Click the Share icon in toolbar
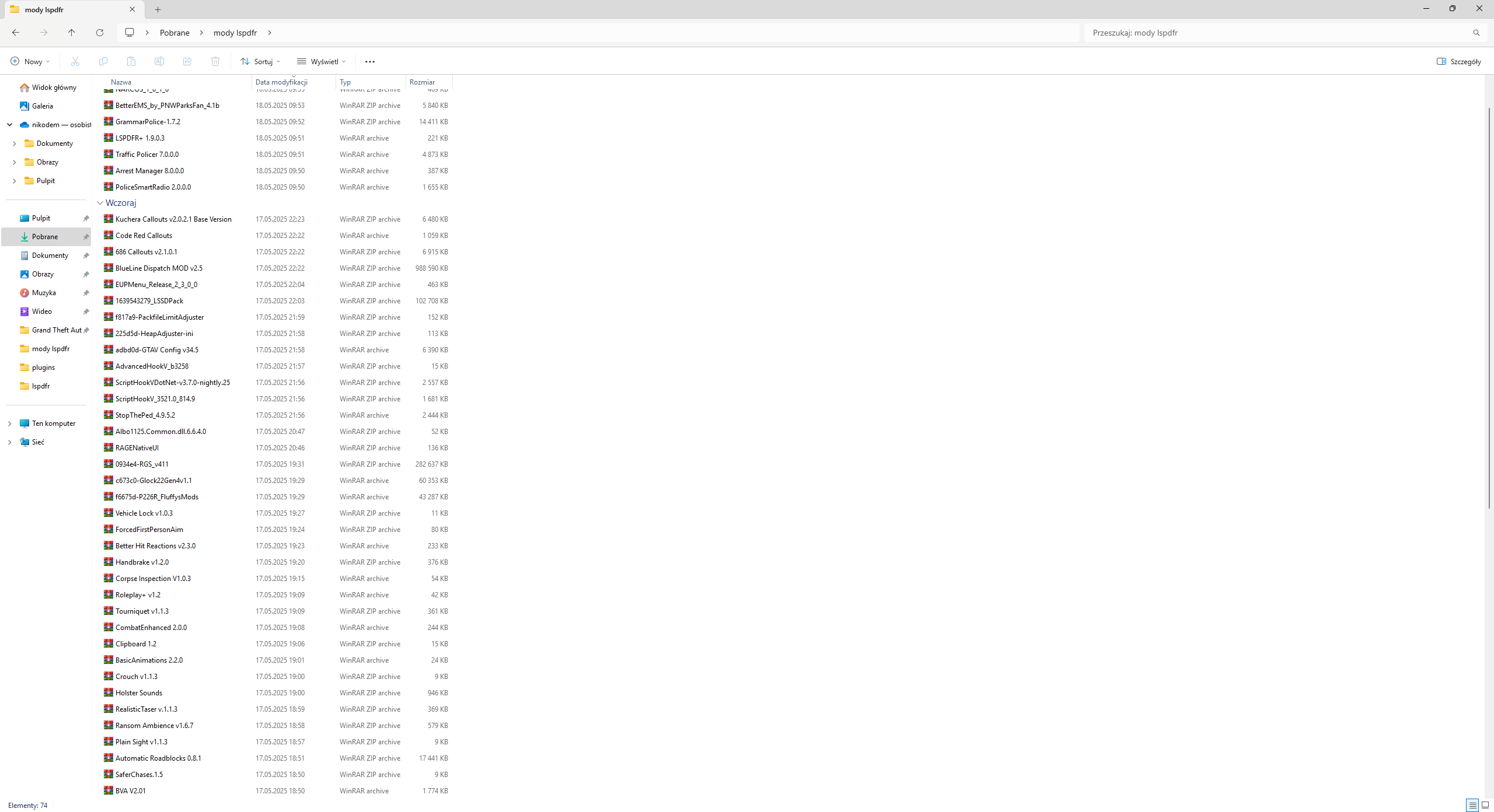 pos(187,61)
